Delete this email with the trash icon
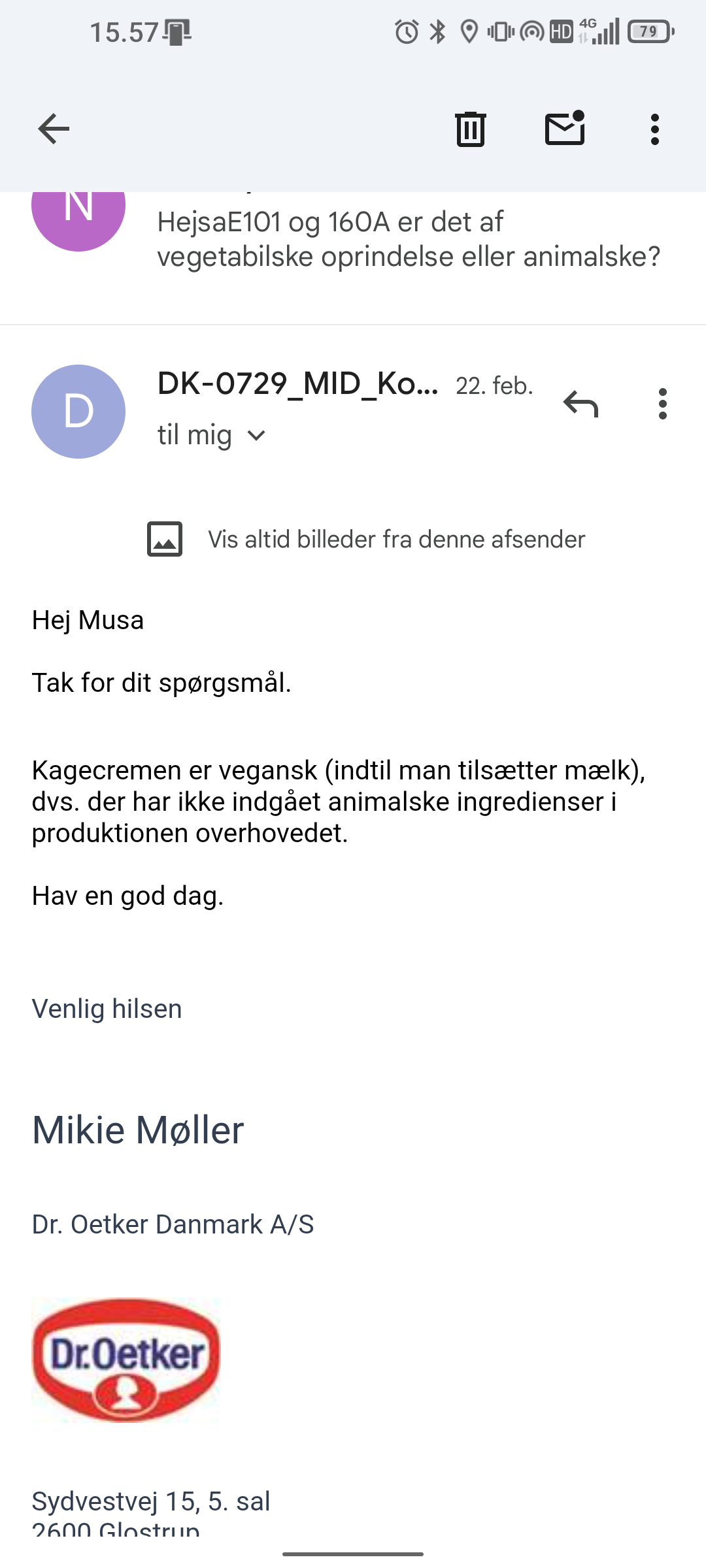 pos(470,129)
